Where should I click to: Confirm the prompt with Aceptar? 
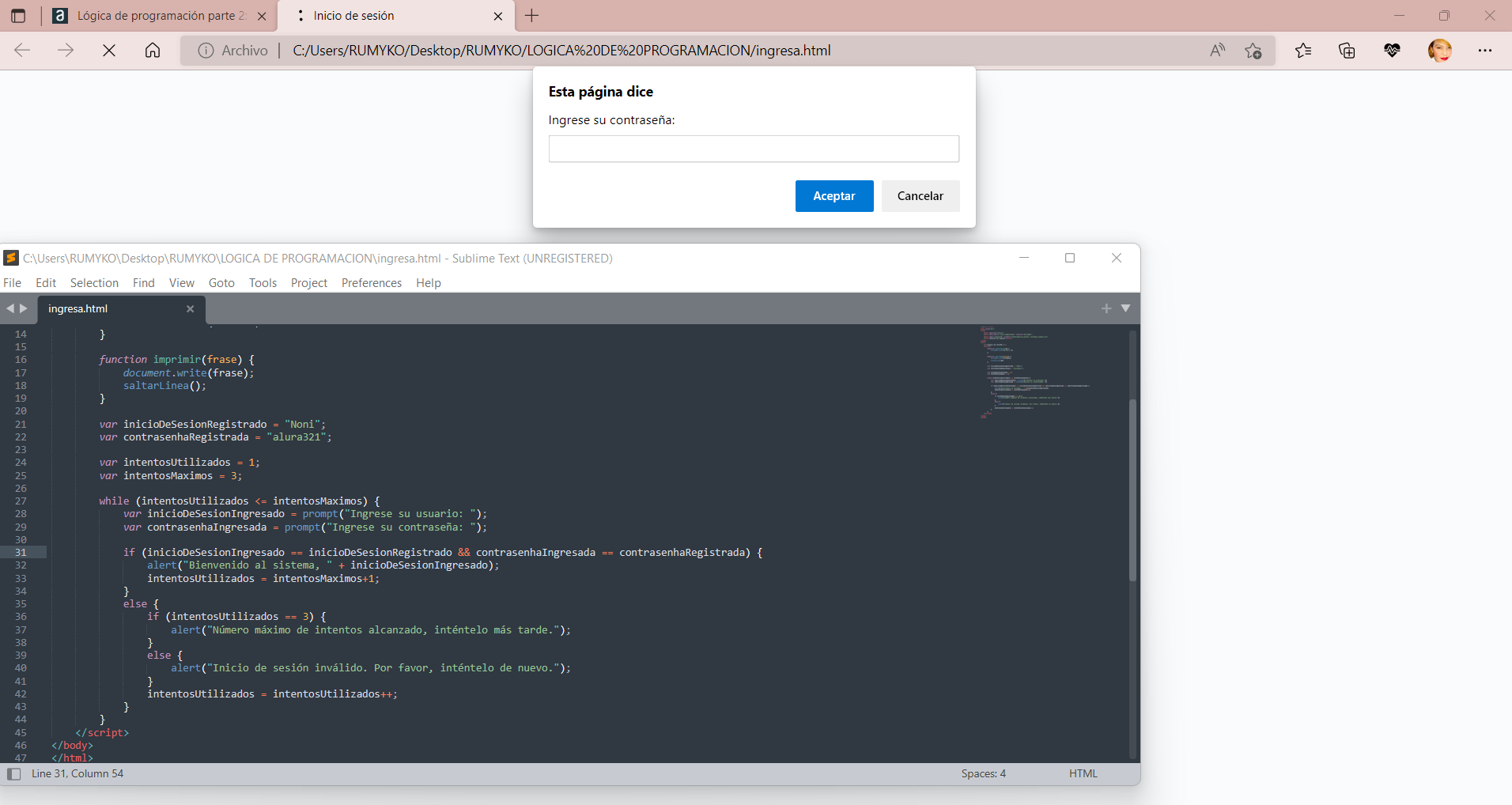(834, 196)
